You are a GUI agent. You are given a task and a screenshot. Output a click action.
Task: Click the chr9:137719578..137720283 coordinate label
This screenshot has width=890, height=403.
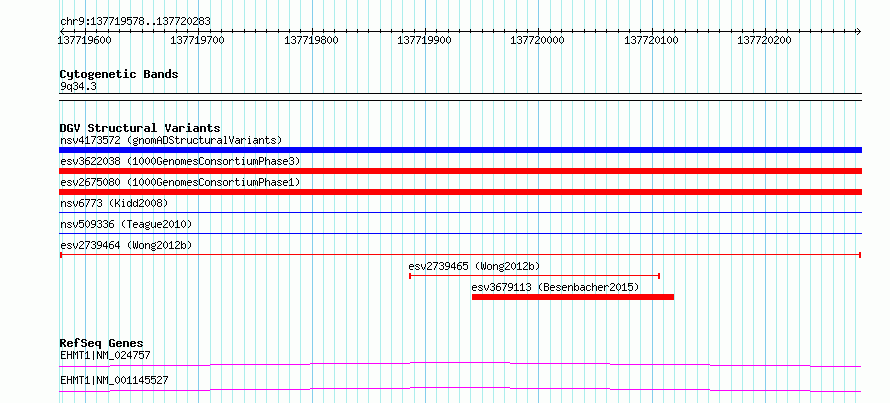135,21
